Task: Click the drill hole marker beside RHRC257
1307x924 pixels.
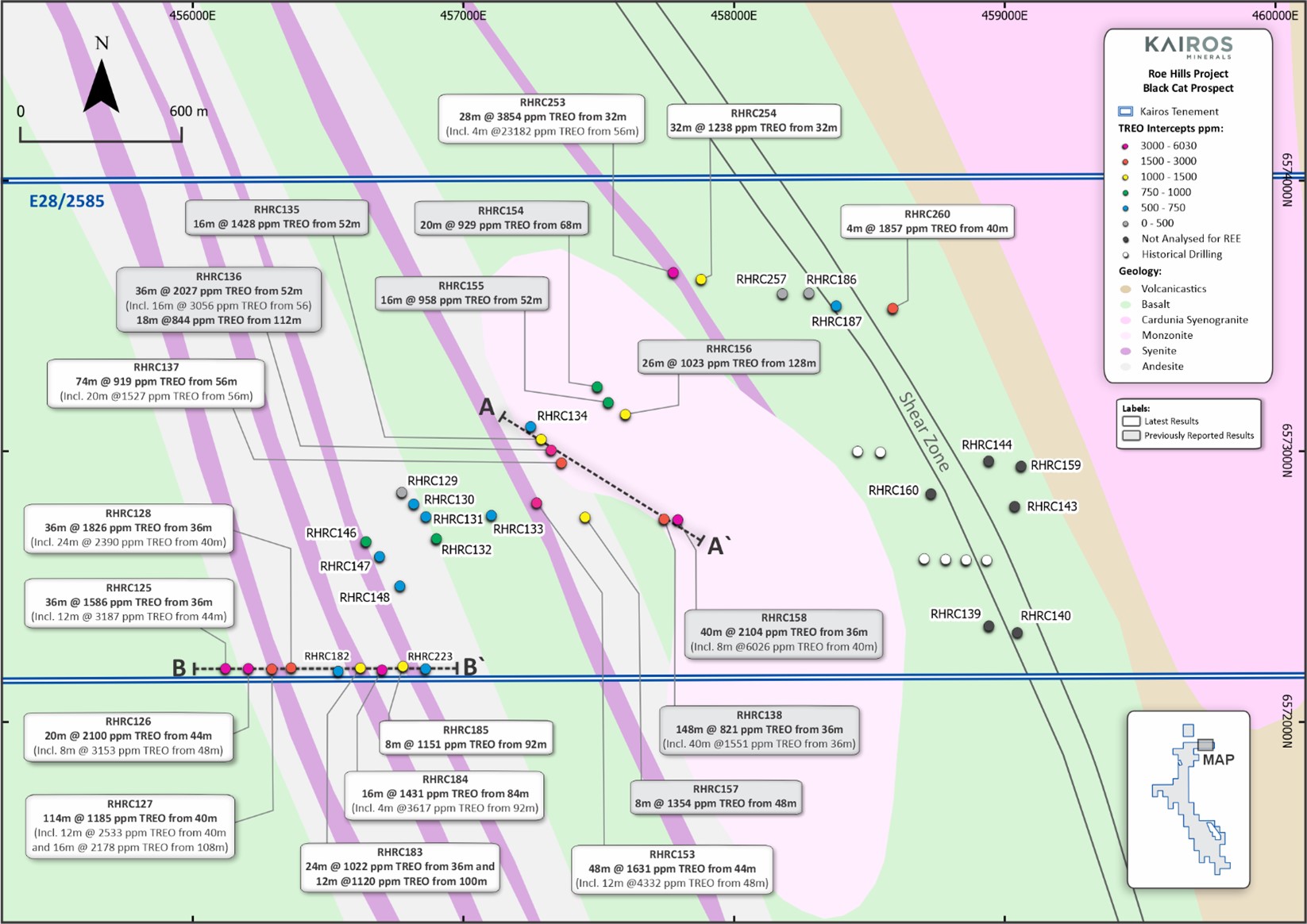Action: [782, 295]
